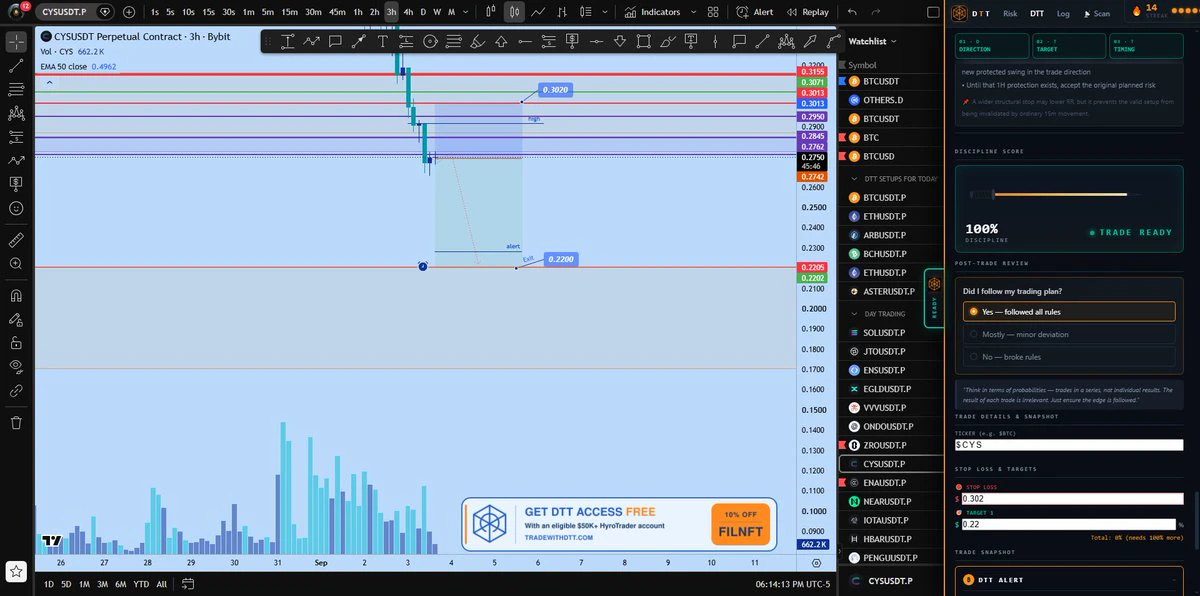
Task: Select the crosshair cursor tool
Action: click(16, 42)
